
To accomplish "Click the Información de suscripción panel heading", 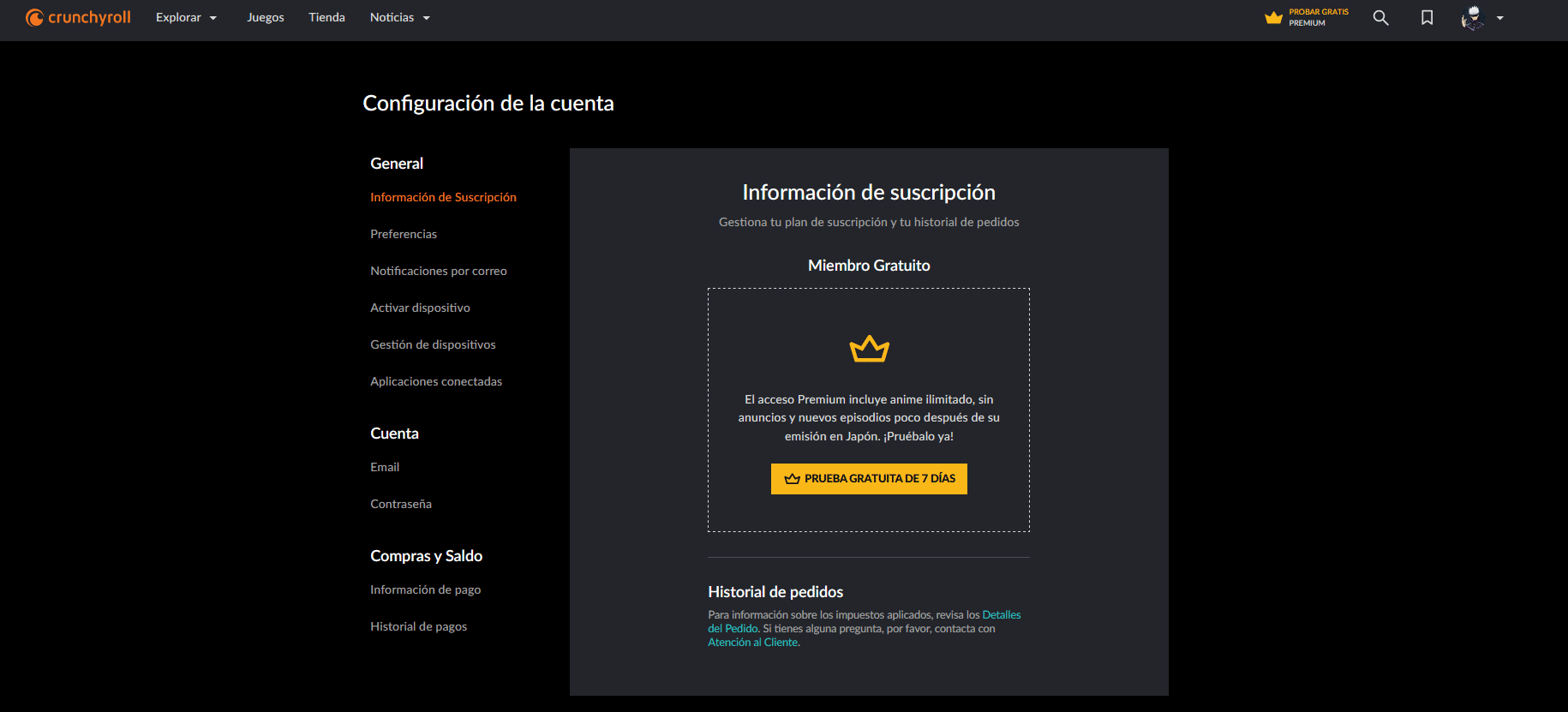I will pyautogui.click(x=869, y=192).
